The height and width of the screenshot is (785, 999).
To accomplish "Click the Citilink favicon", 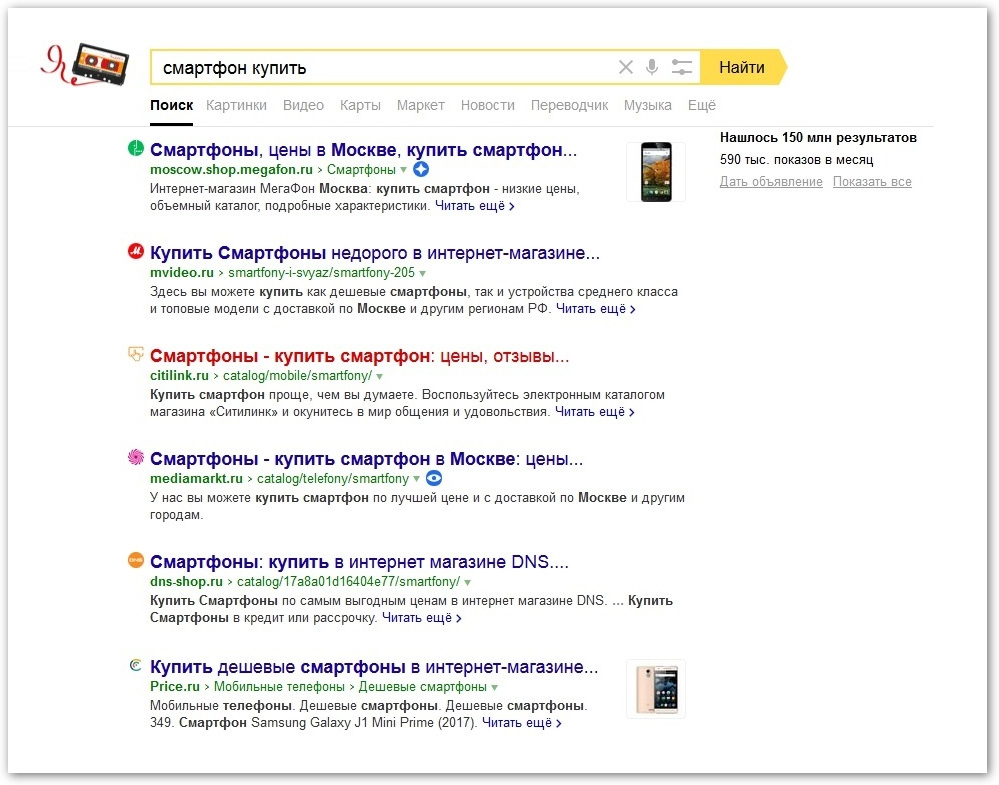I will pos(136,354).
